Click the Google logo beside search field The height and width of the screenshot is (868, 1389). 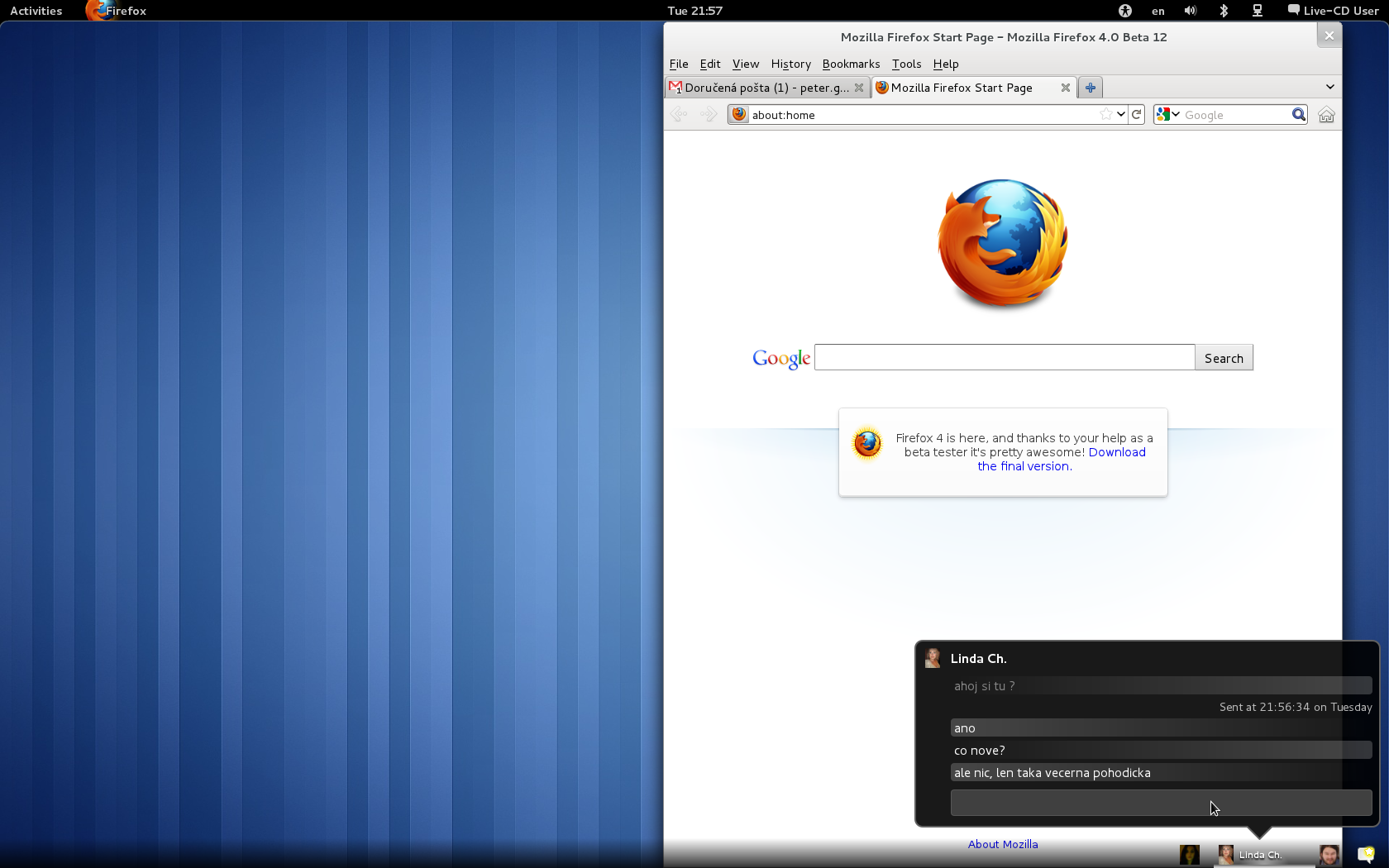point(781,359)
